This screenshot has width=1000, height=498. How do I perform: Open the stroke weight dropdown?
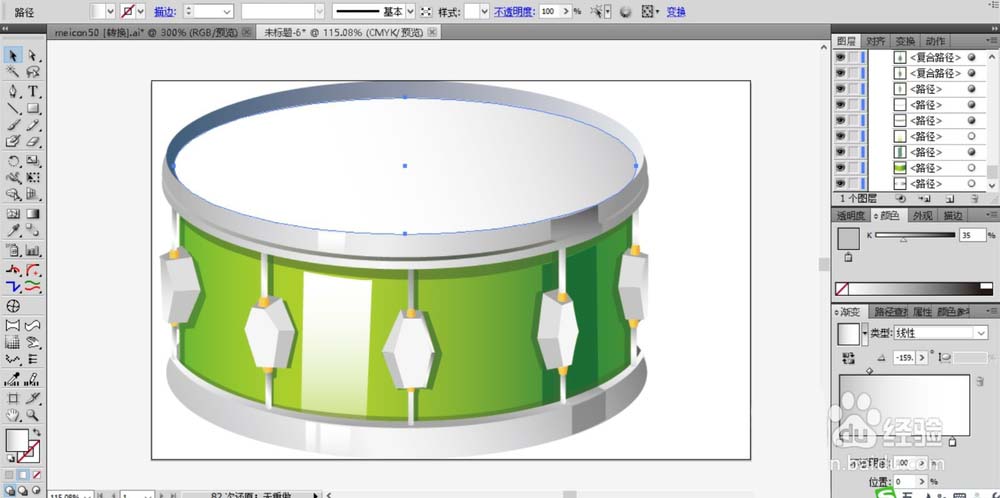pos(227,11)
